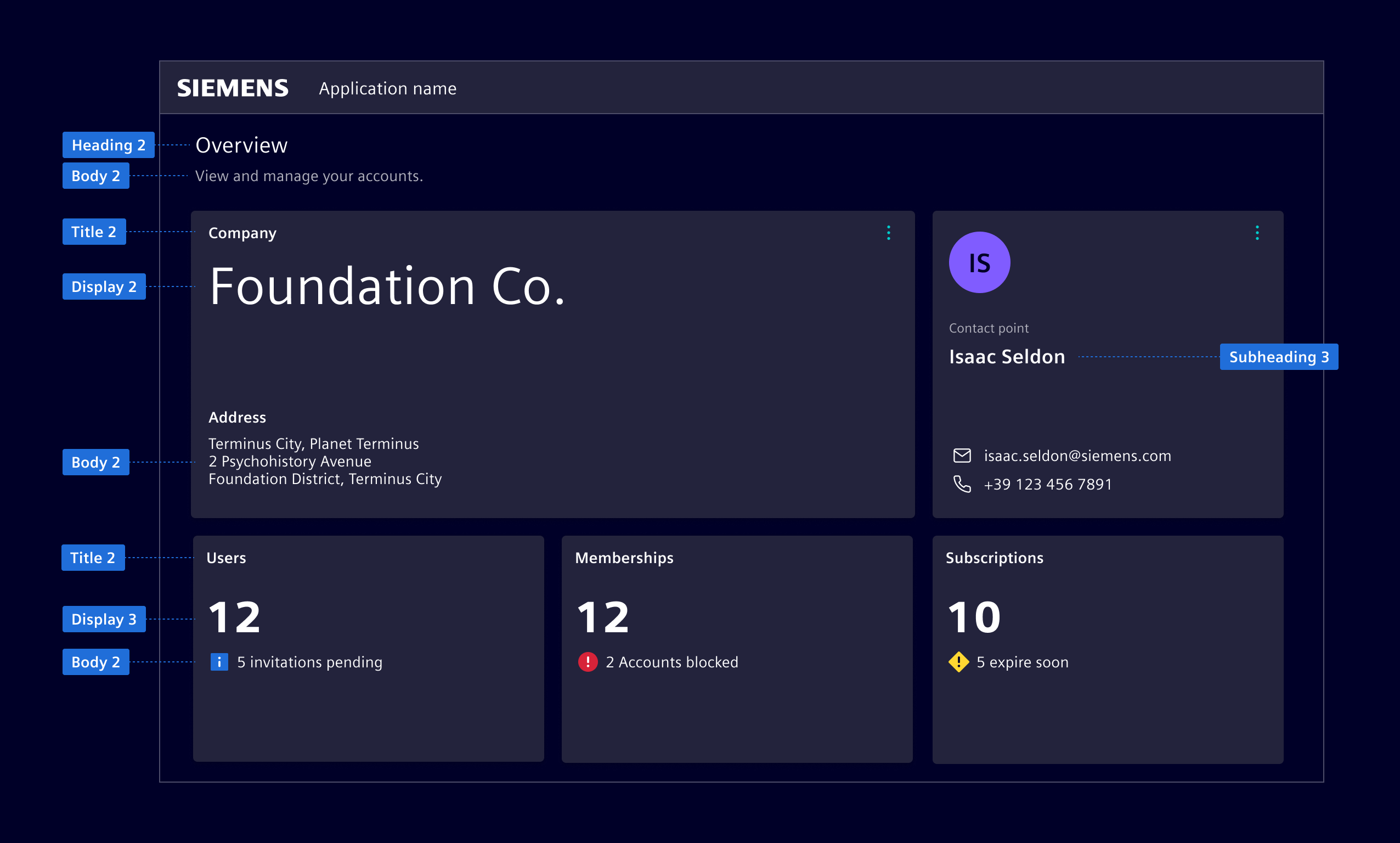
Task: Select the Users card title
Action: click(x=226, y=558)
